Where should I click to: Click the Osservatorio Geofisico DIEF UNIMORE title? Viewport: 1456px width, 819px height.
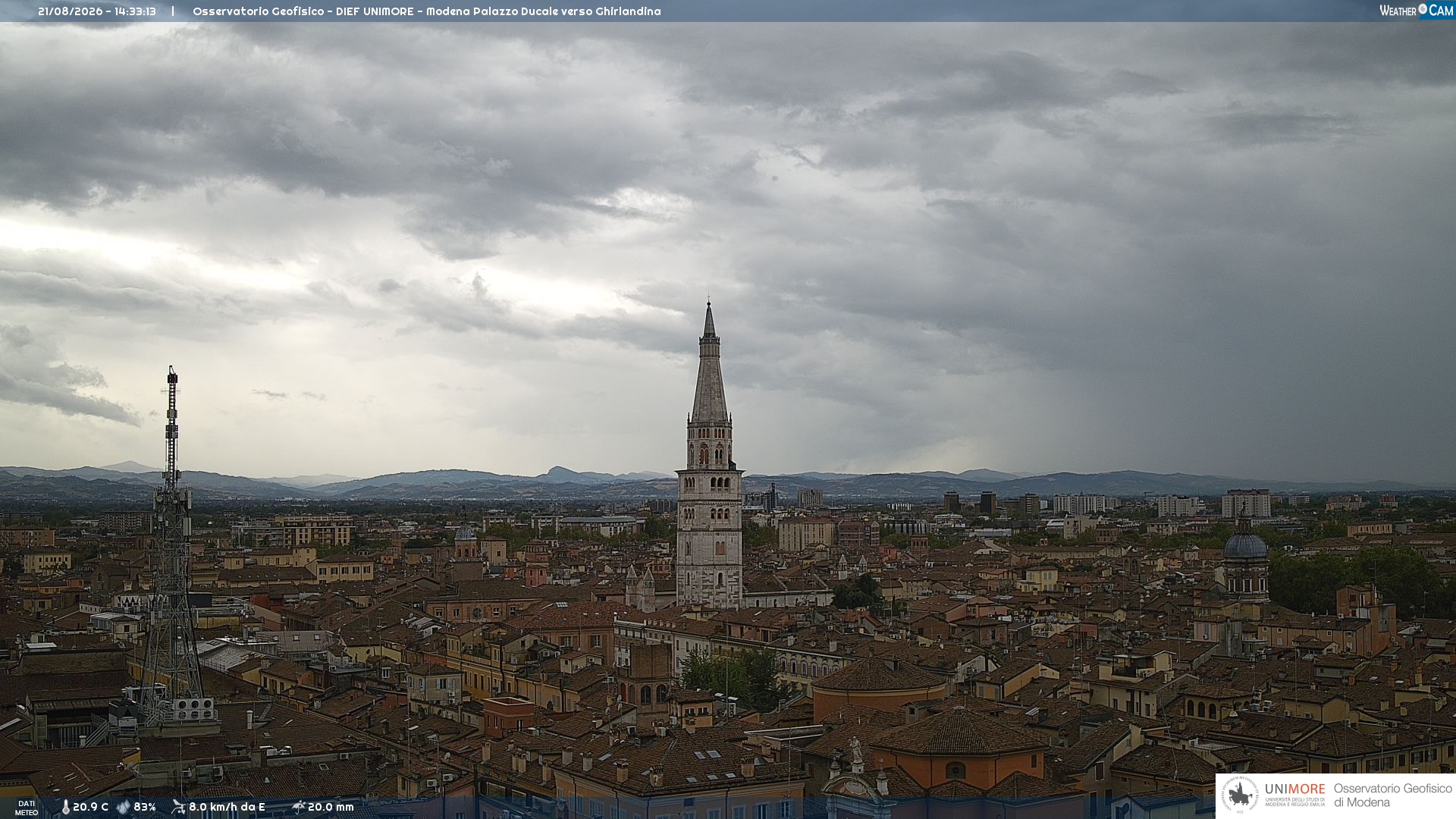tap(303, 11)
